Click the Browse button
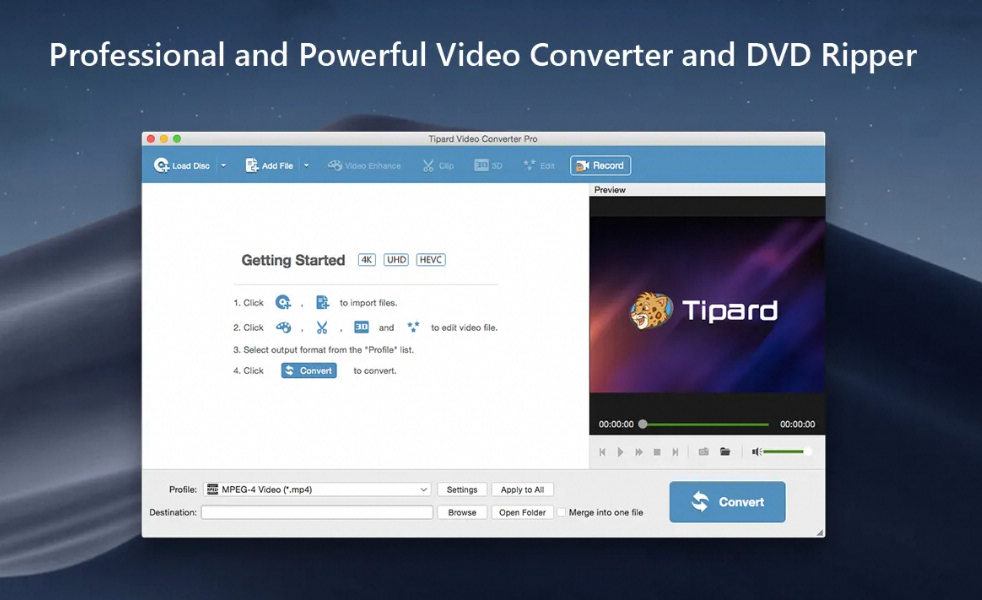Viewport: 982px width, 600px height. coord(462,512)
